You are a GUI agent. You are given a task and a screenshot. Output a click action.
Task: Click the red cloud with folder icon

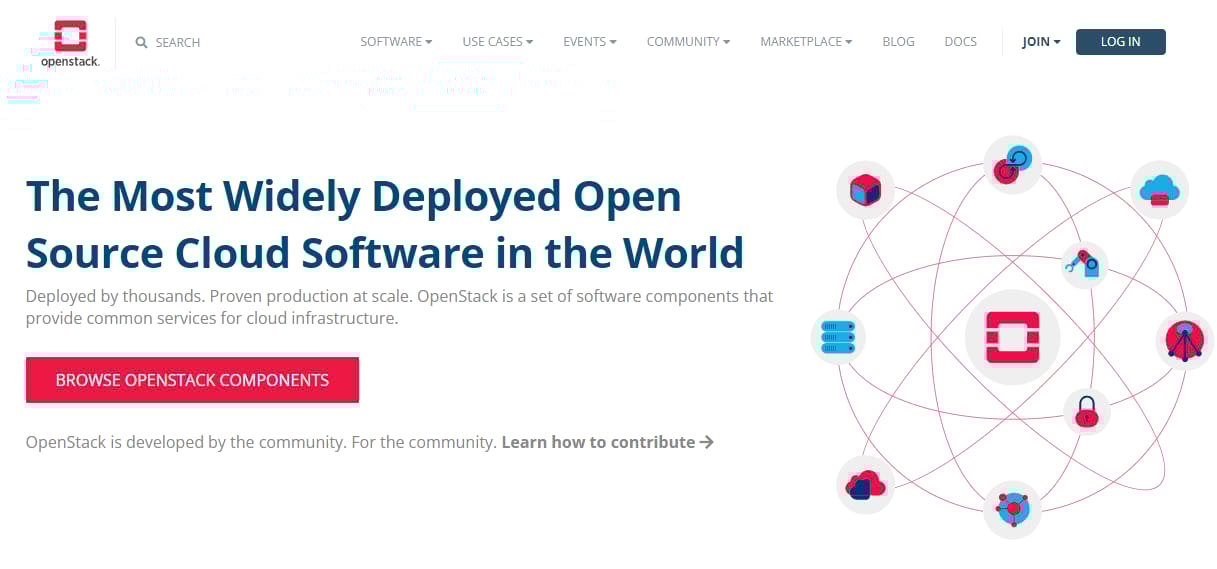click(x=864, y=485)
